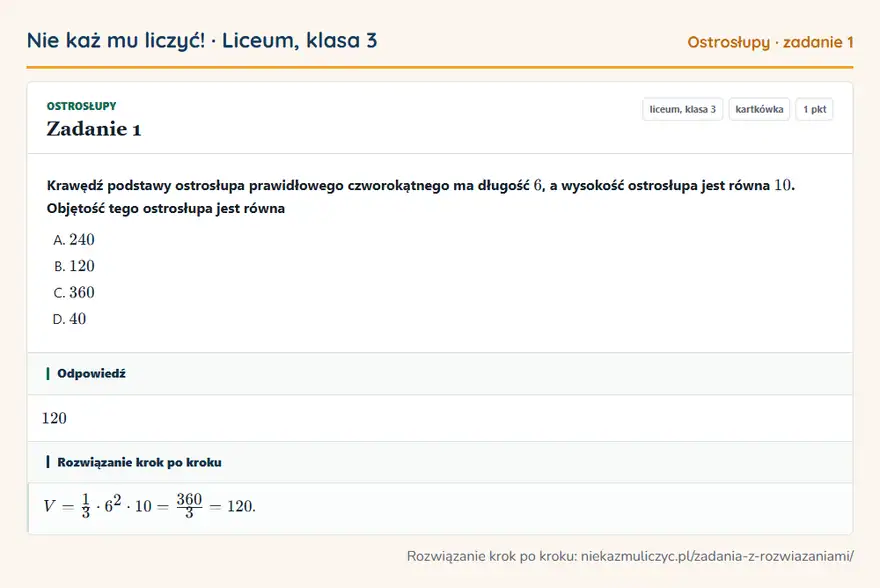The height and width of the screenshot is (588, 880).
Task: Click the task question text
Action: pos(421,196)
